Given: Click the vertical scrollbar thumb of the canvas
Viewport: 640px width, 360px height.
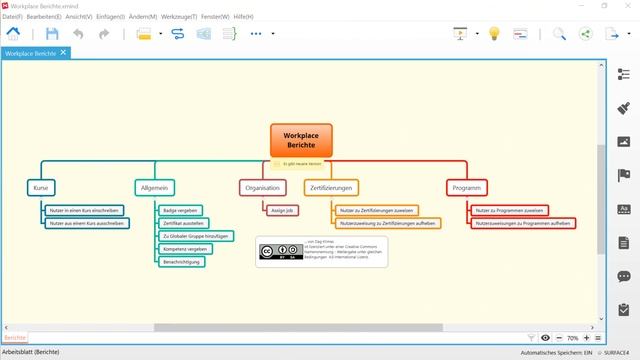Looking at the screenshot, I should point(601,199).
